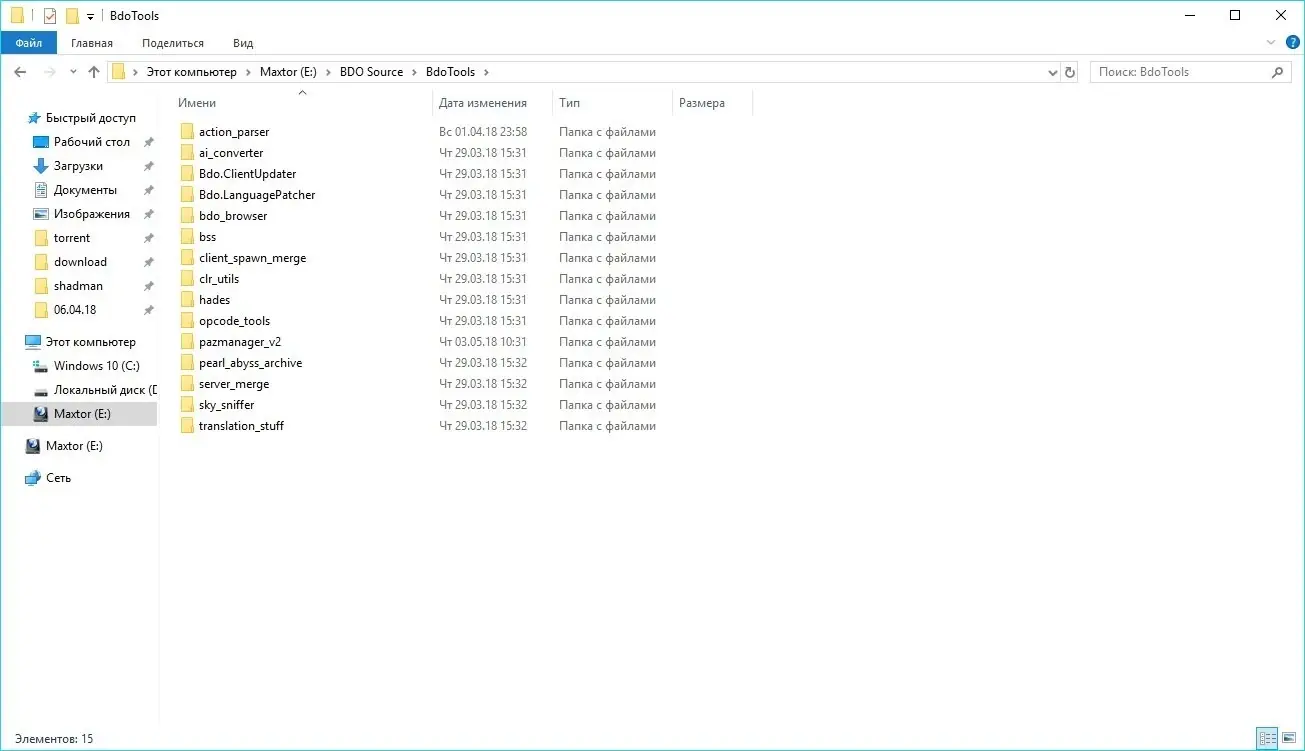Switch to Details view icon in status bar
Image resolution: width=1305 pixels, height=751 pixels.
(1268, 739)
